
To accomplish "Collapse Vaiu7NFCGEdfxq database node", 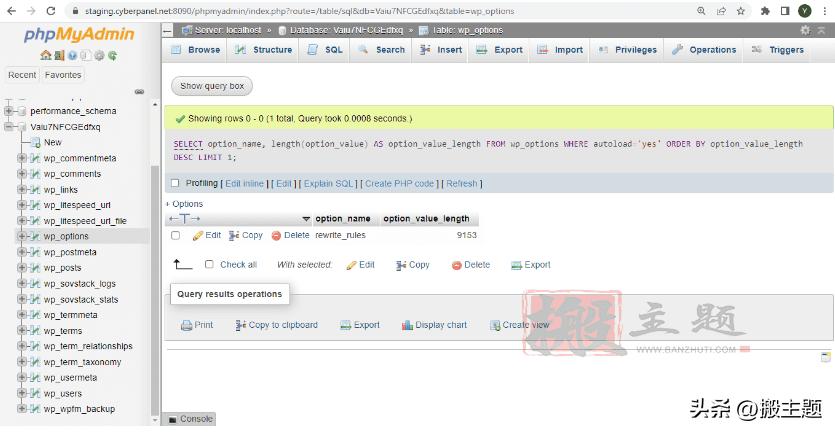I will [x=9, y=127].
